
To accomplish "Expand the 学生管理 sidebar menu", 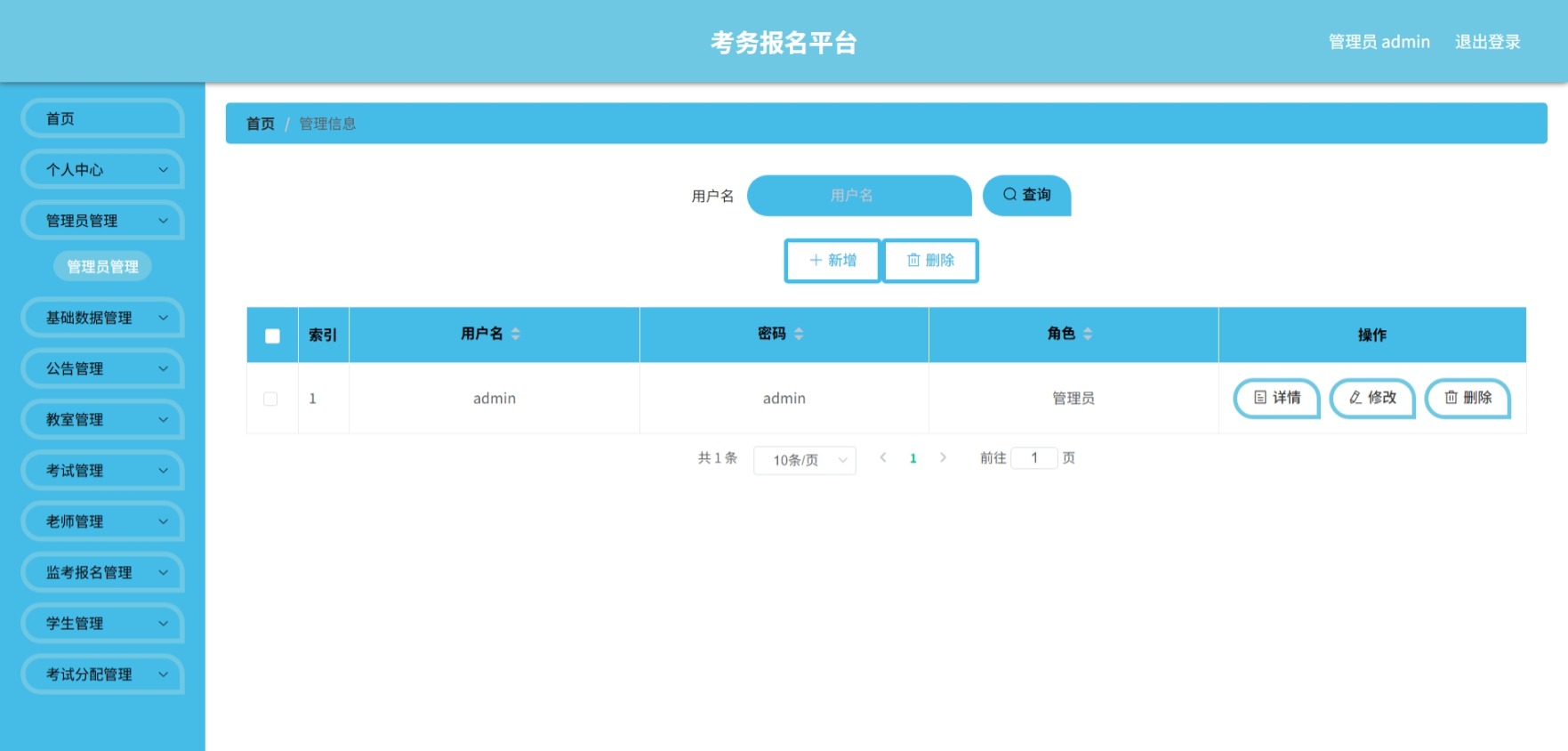I will 102,623.
